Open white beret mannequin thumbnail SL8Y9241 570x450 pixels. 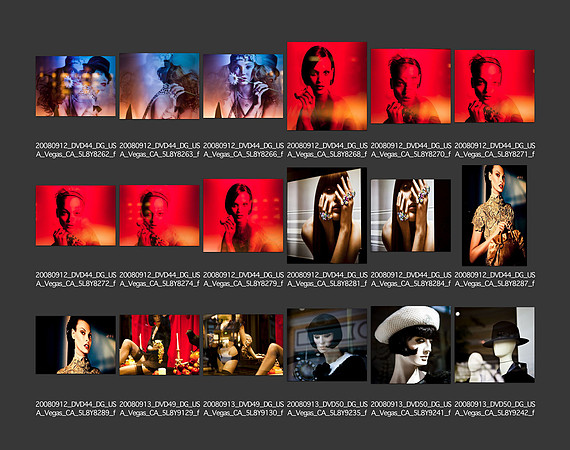coord(410,345)
